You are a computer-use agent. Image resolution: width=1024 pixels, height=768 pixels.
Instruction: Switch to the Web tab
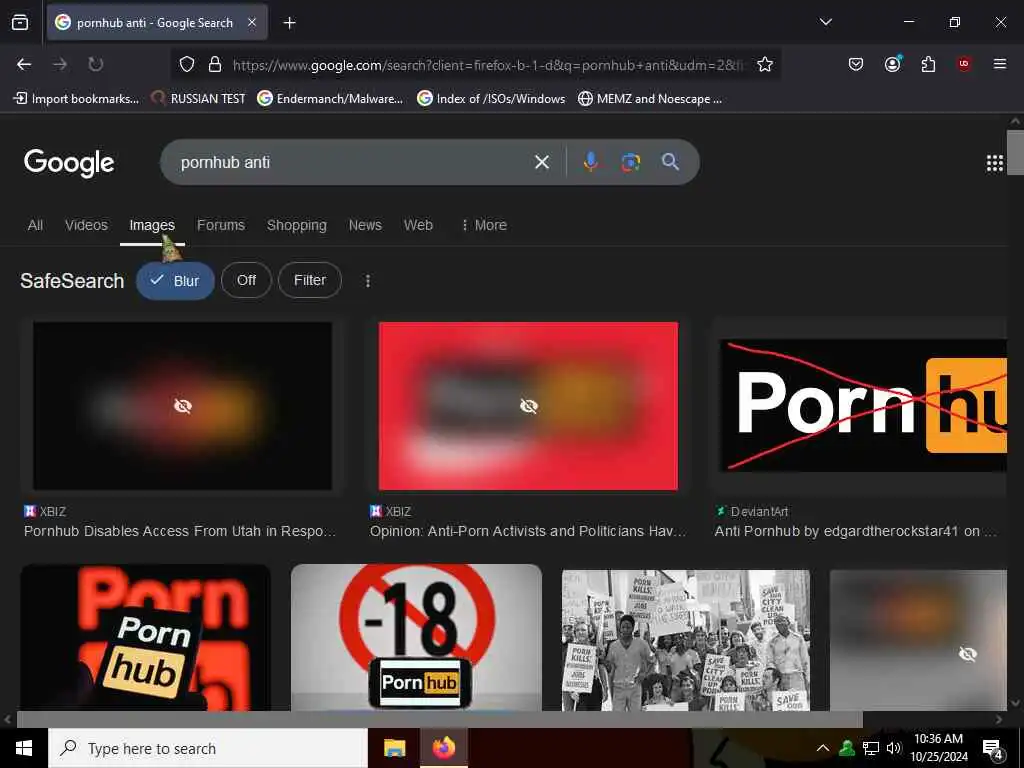[418, 225]
